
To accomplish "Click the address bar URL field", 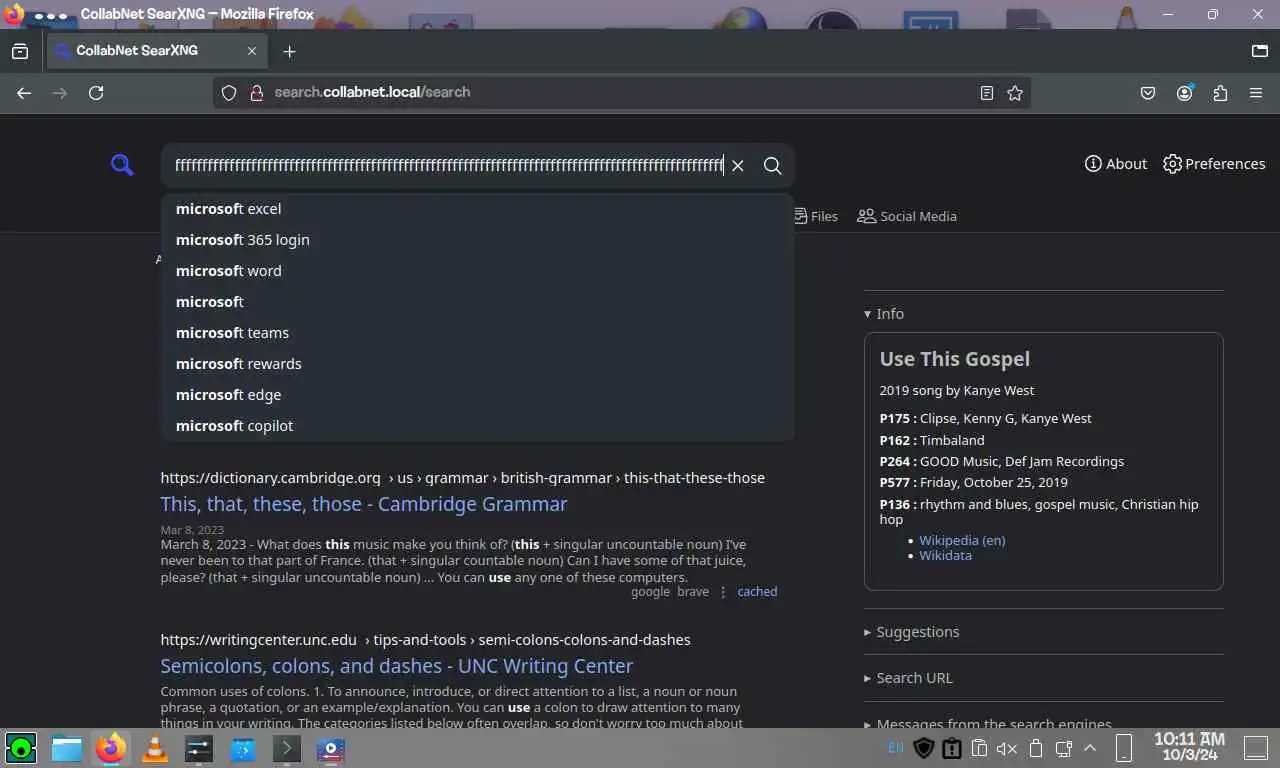I will click(620, 92).
